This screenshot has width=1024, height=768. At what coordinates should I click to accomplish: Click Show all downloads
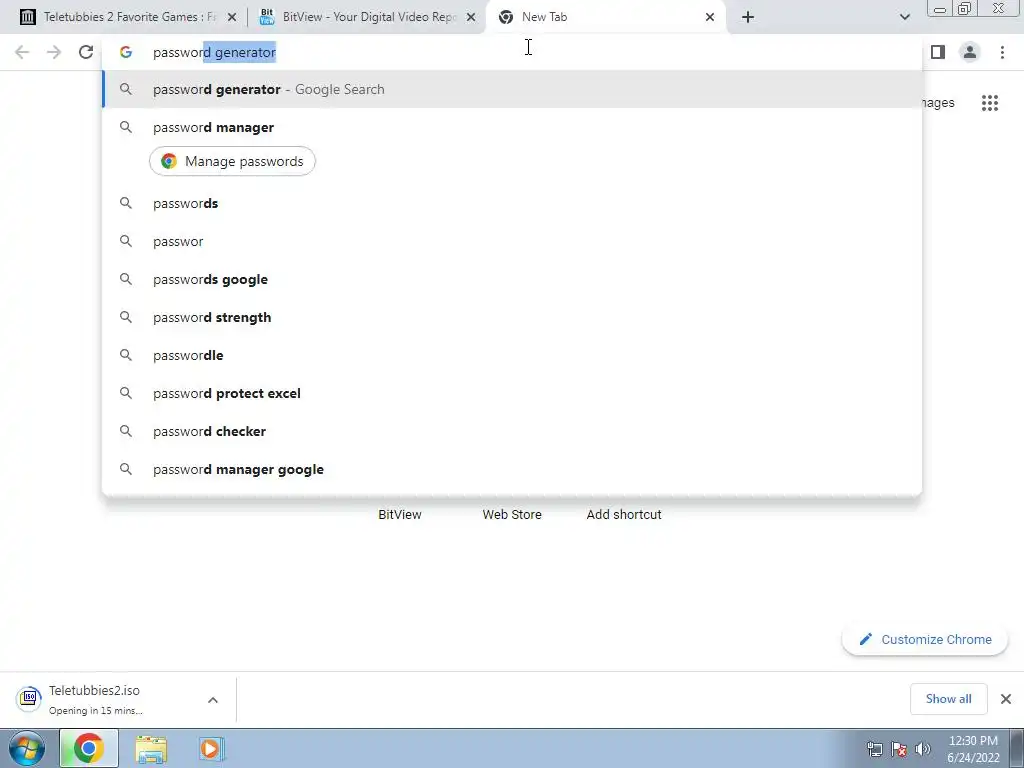948,699
